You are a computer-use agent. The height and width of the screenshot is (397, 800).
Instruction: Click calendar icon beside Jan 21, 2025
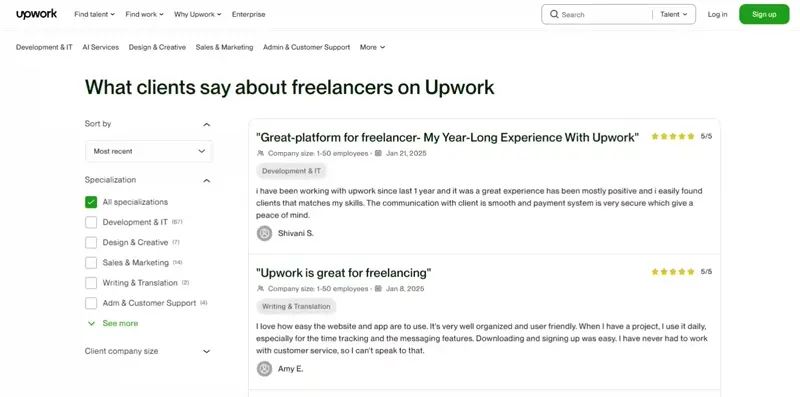pyautogui.click(x=378, y=153)
